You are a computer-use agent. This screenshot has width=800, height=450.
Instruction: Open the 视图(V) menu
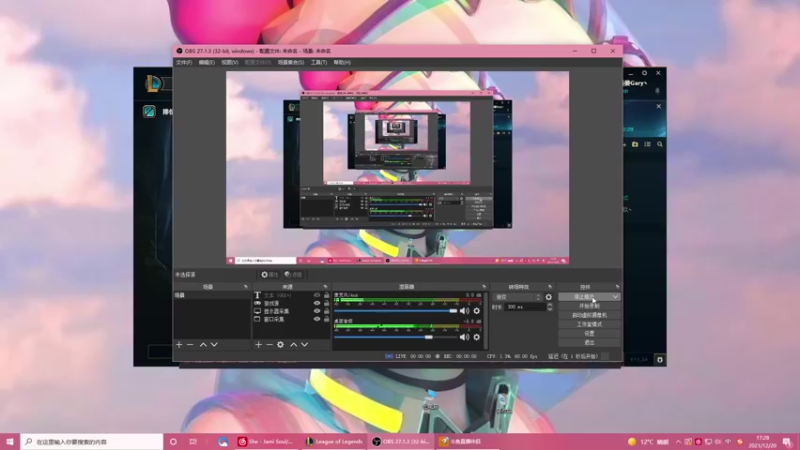click(230, 62)
